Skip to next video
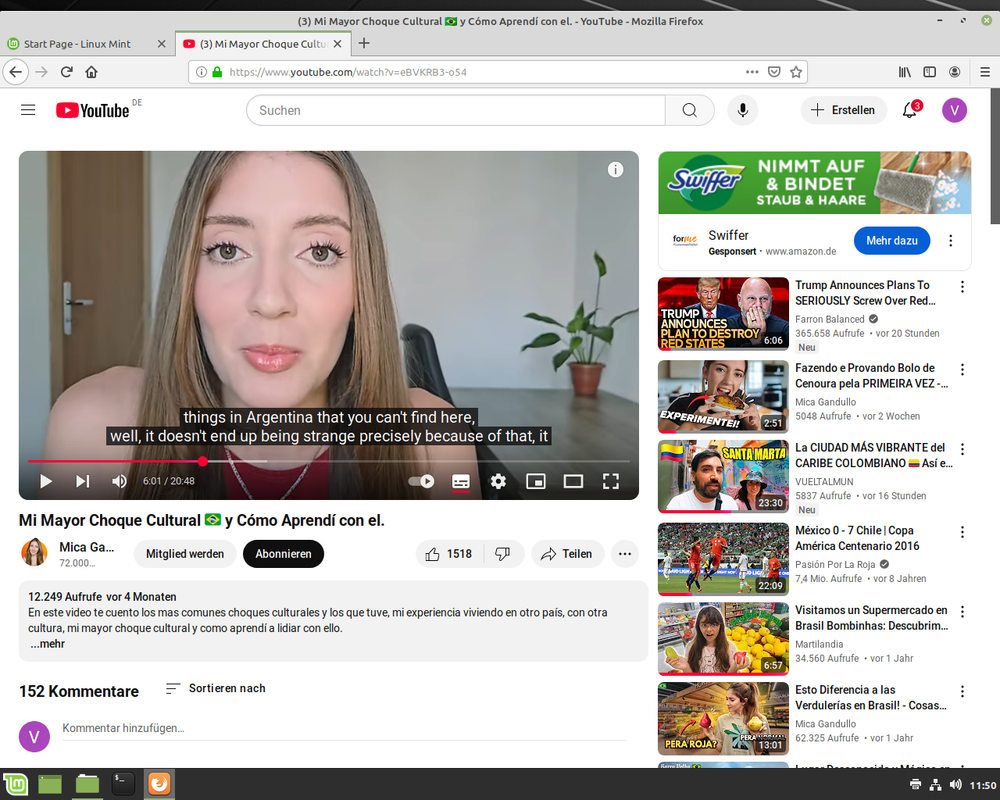The height and width of the screenshot is (800, 1000). (x=82, y=481)
